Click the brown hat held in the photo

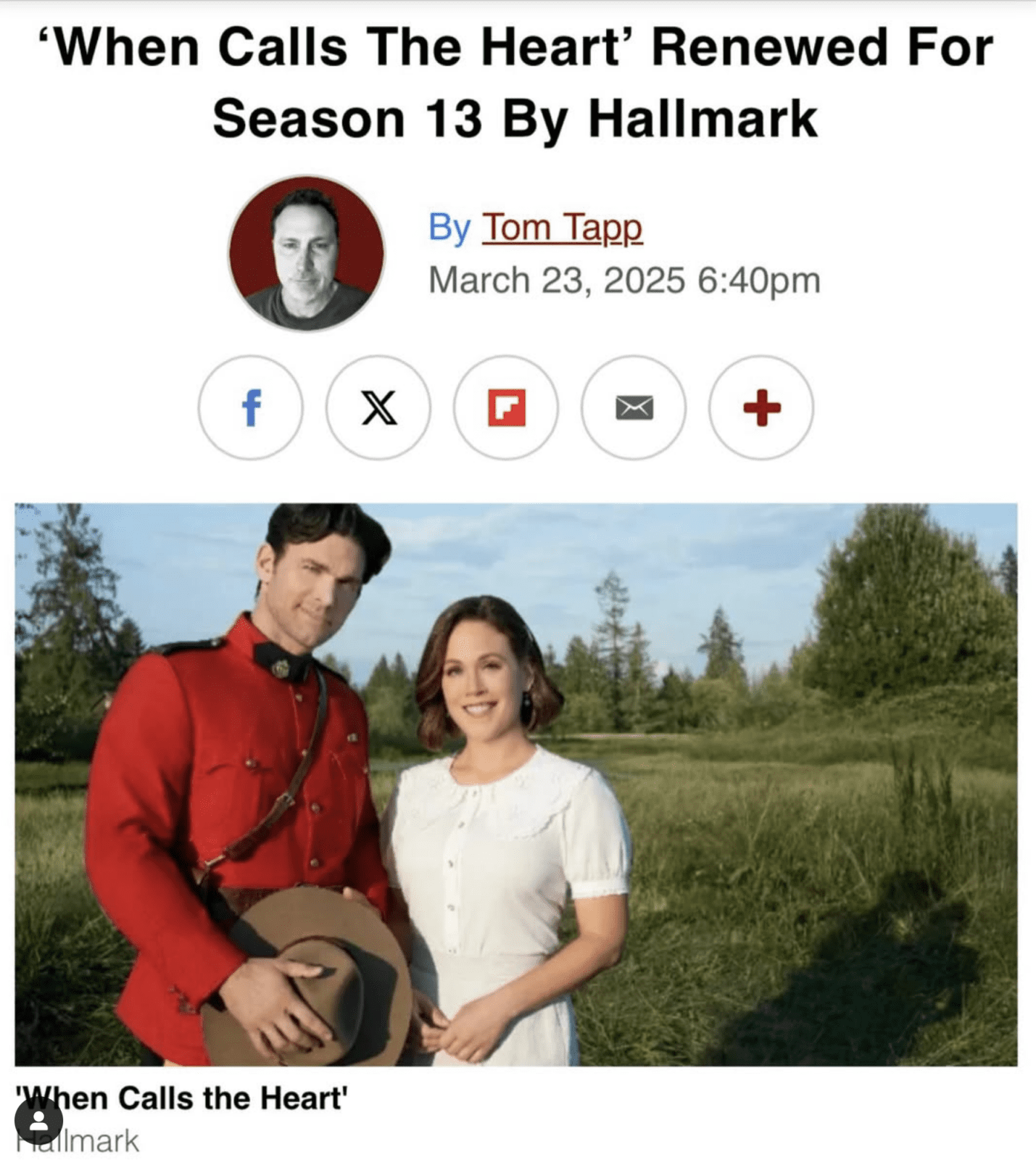coord(304,975)
